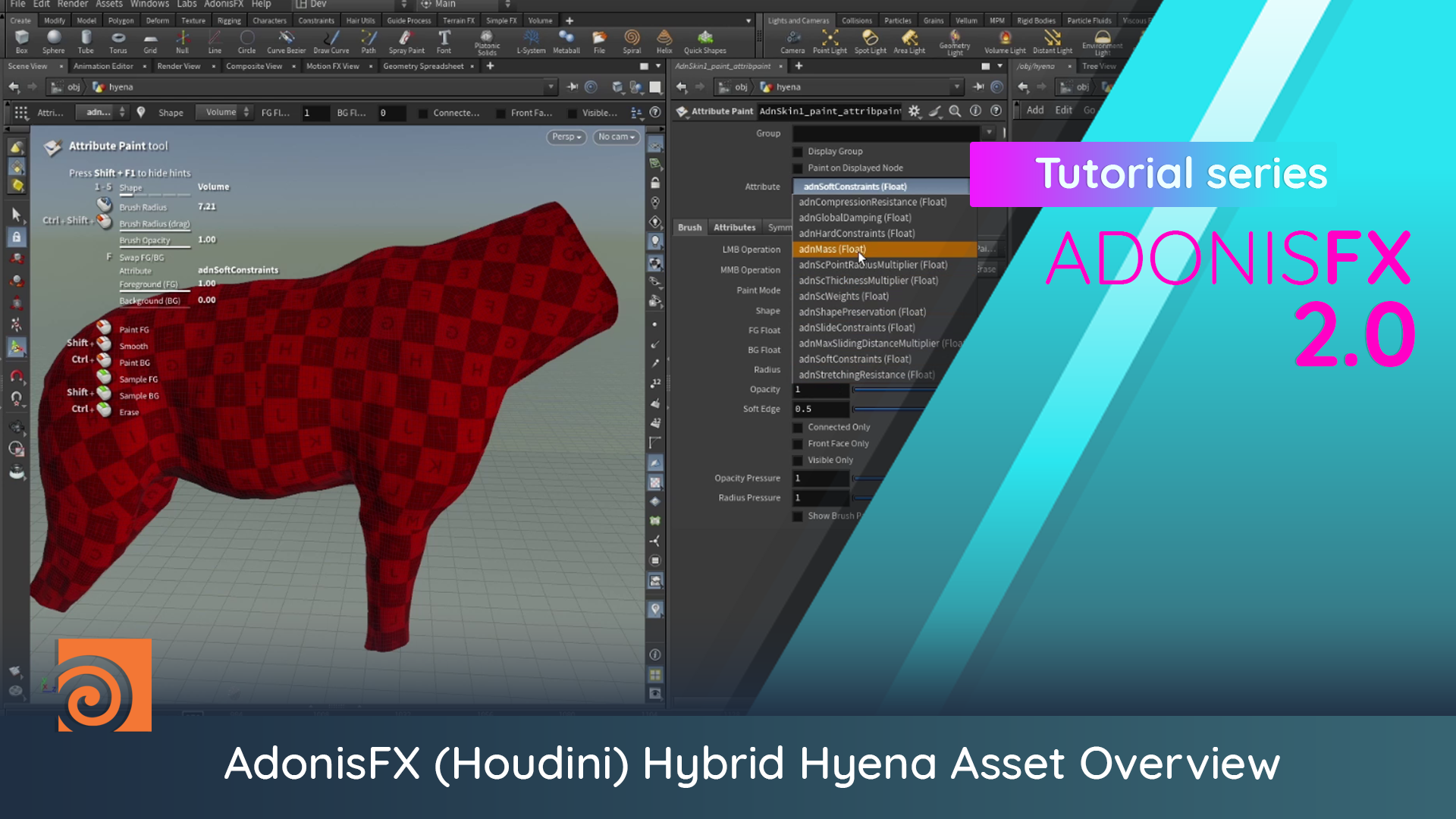
Task: Open the Quick Shapes shelf tool
Action: point(705,42)
